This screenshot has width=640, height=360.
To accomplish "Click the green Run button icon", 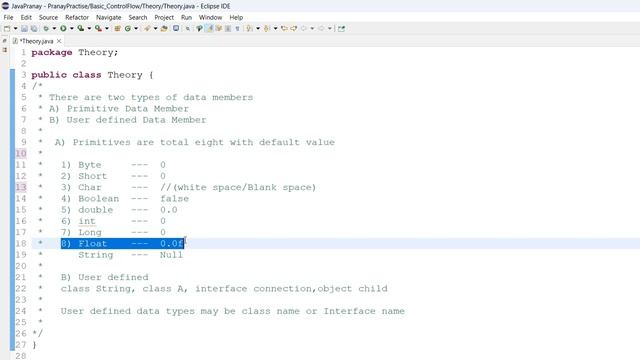I will click(63, 29).
